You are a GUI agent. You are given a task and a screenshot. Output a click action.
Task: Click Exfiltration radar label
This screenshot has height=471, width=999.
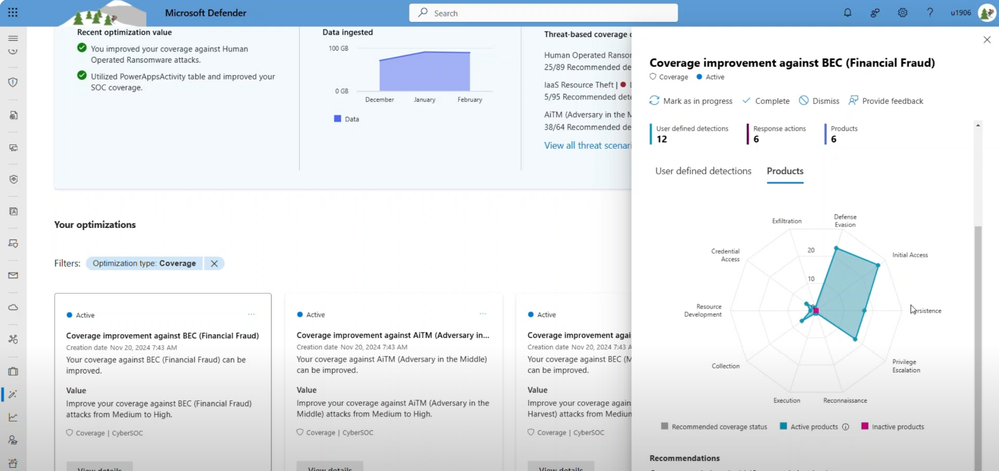(787, 221)
